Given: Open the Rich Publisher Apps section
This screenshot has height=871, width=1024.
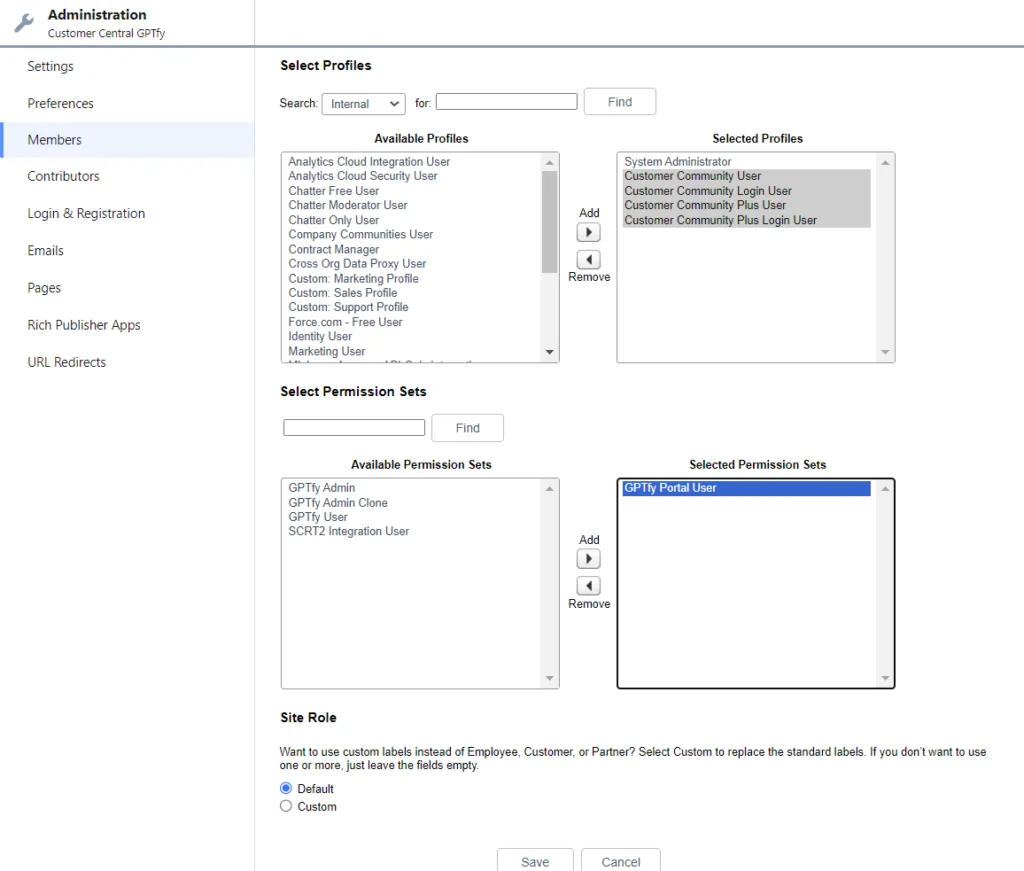Looking at the screenshot, I should (84, 325).
